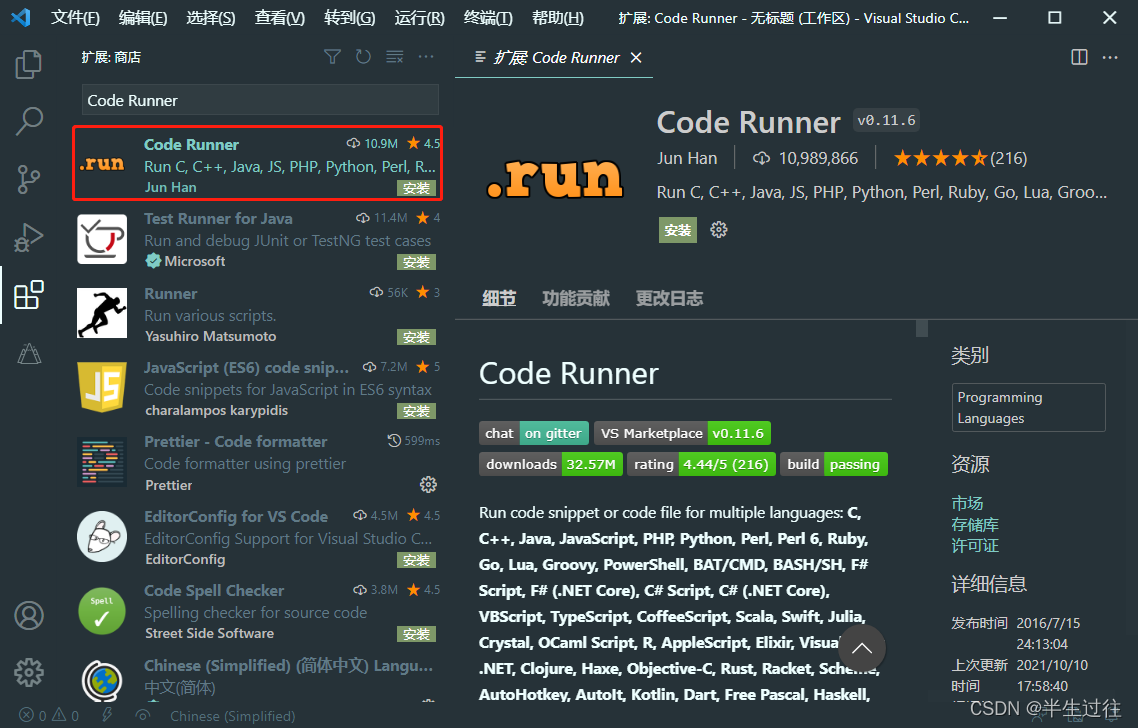The image size is (1138, 728).
Task: Click publisher name Jun Han in details
Action: pyautogui.click(x=687, y=158)
